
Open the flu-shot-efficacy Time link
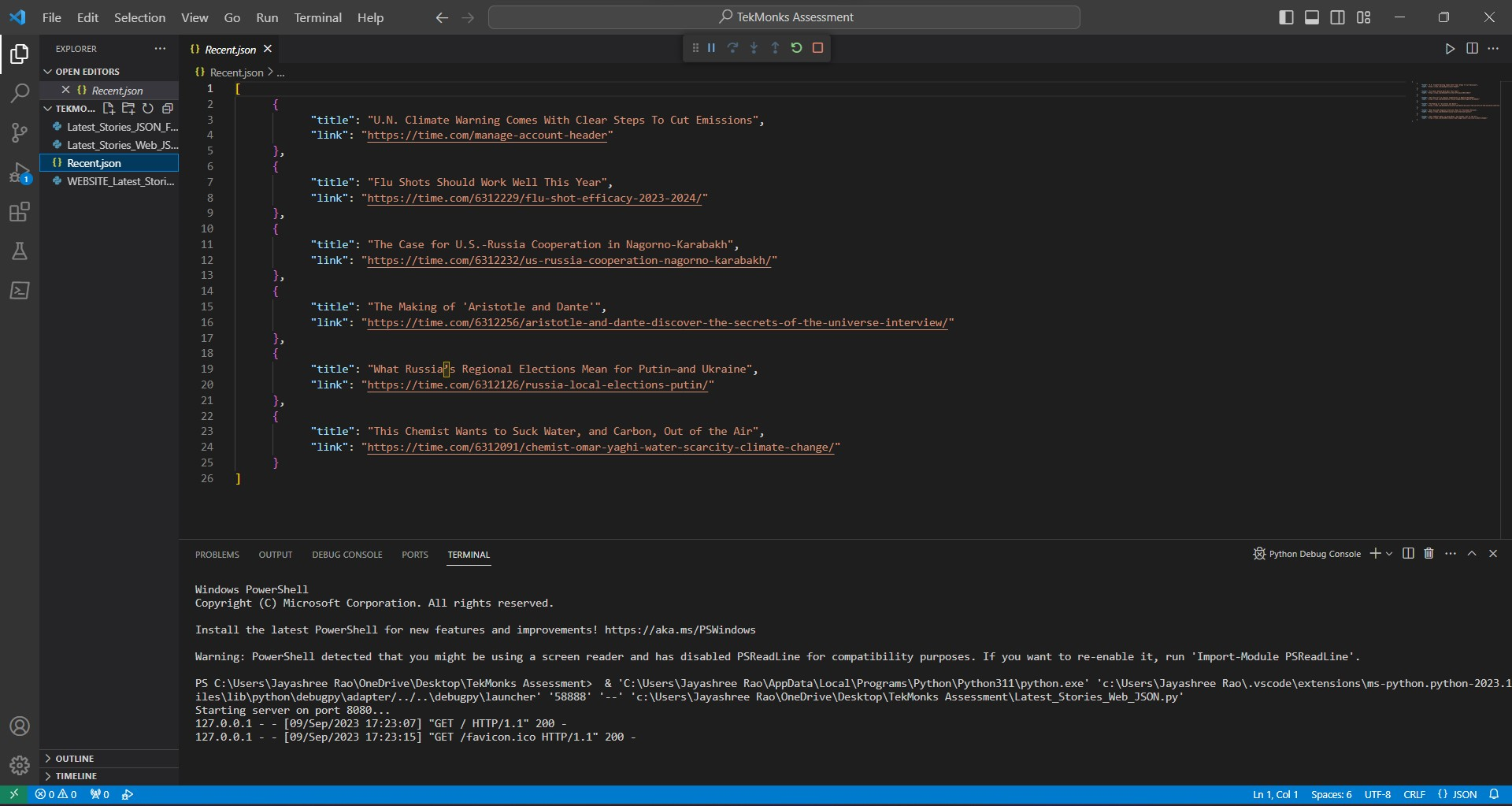(534, 199)
